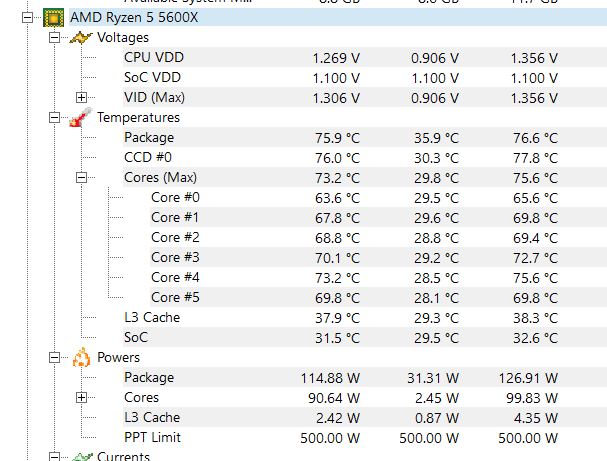Click the Core #0 value 63.6 °C
Viewport: 607px width, 461px height.
[x=337, y=198]
